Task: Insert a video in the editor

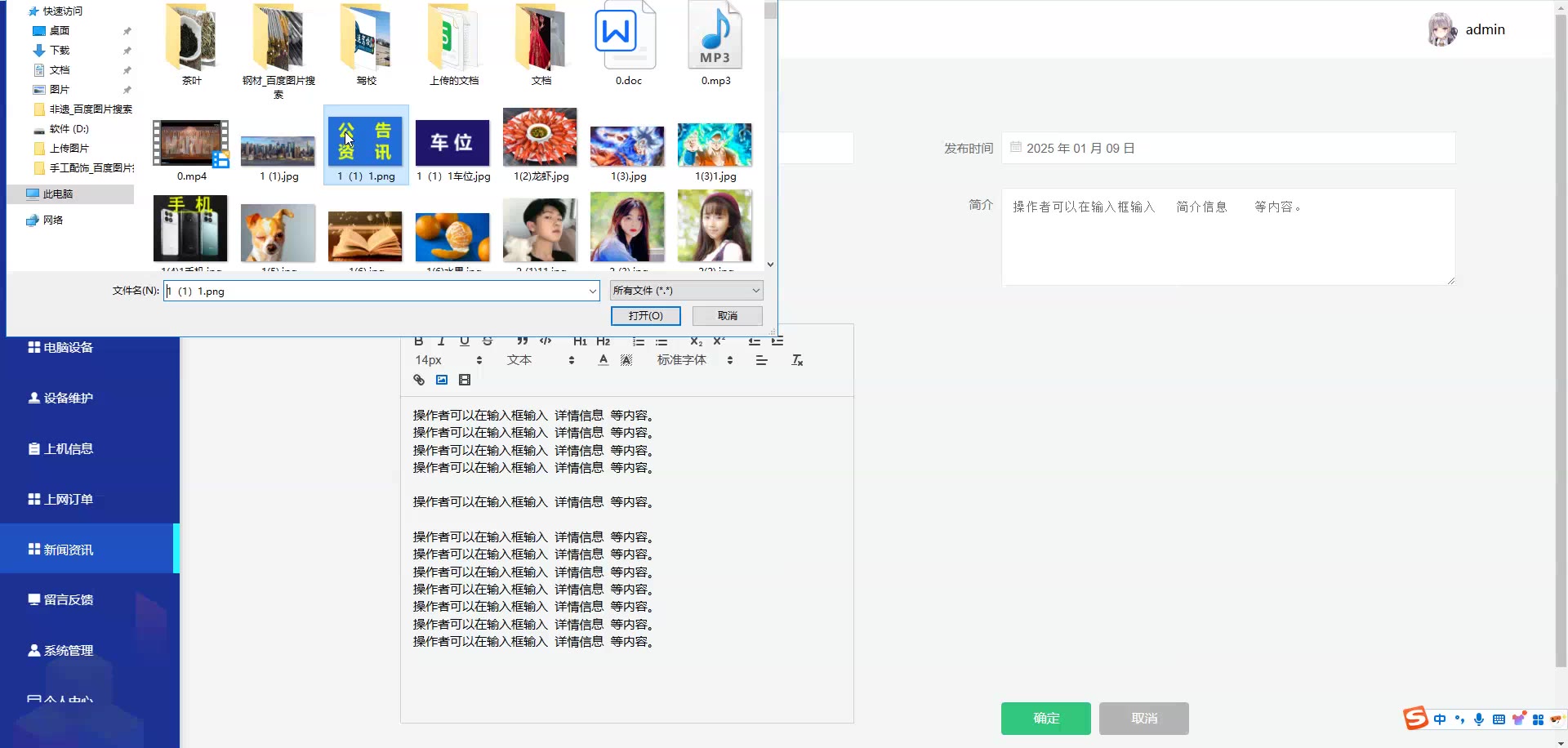Action: point(465,380)
